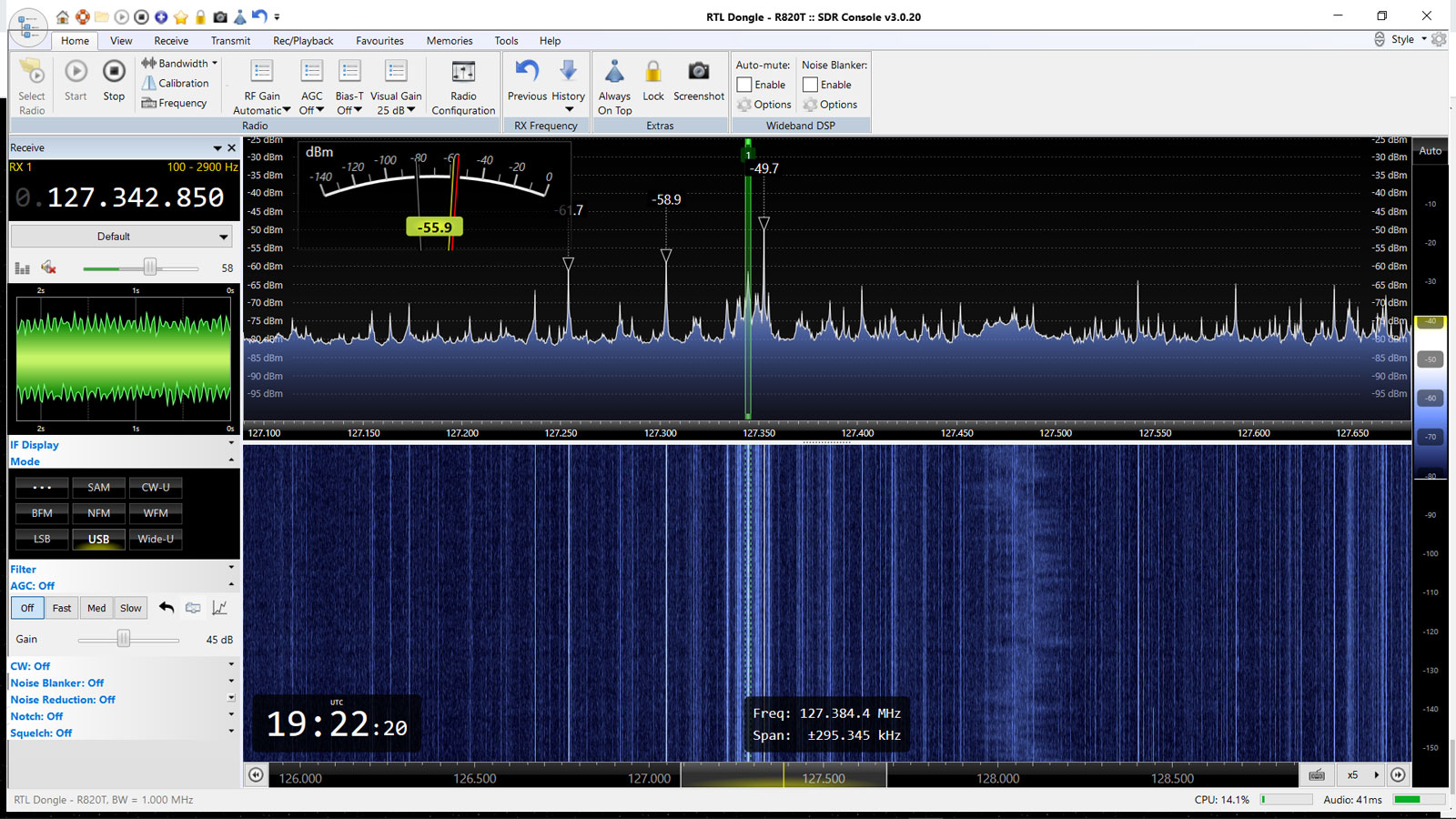Set AGC to Fast
This screenshot has width=1456, height=819.
point(62,608)
